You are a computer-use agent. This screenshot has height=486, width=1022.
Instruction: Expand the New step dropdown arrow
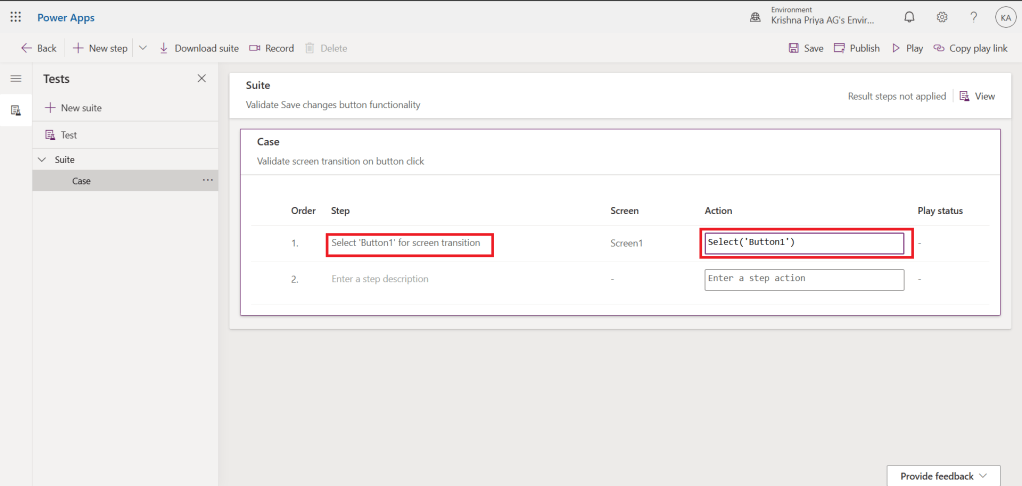click(x=141, y=48)
